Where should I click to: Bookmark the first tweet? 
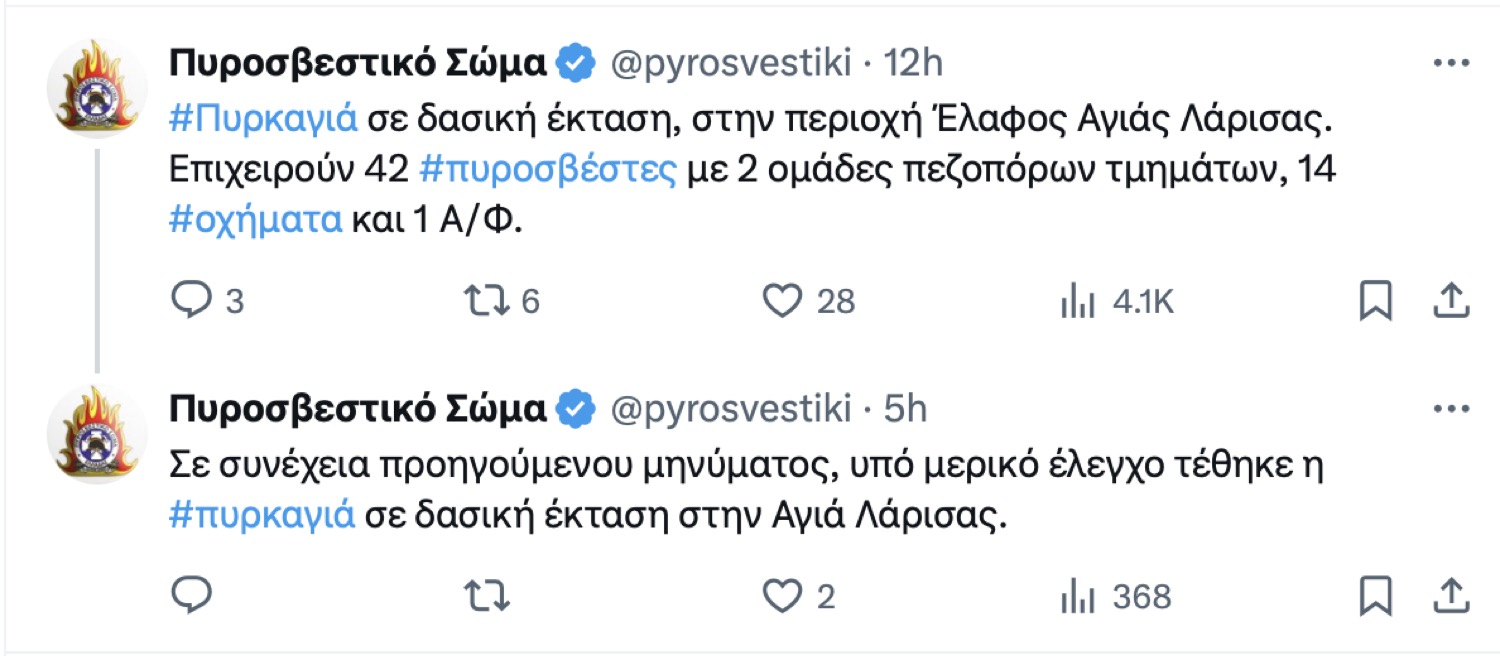(1376, 301)
